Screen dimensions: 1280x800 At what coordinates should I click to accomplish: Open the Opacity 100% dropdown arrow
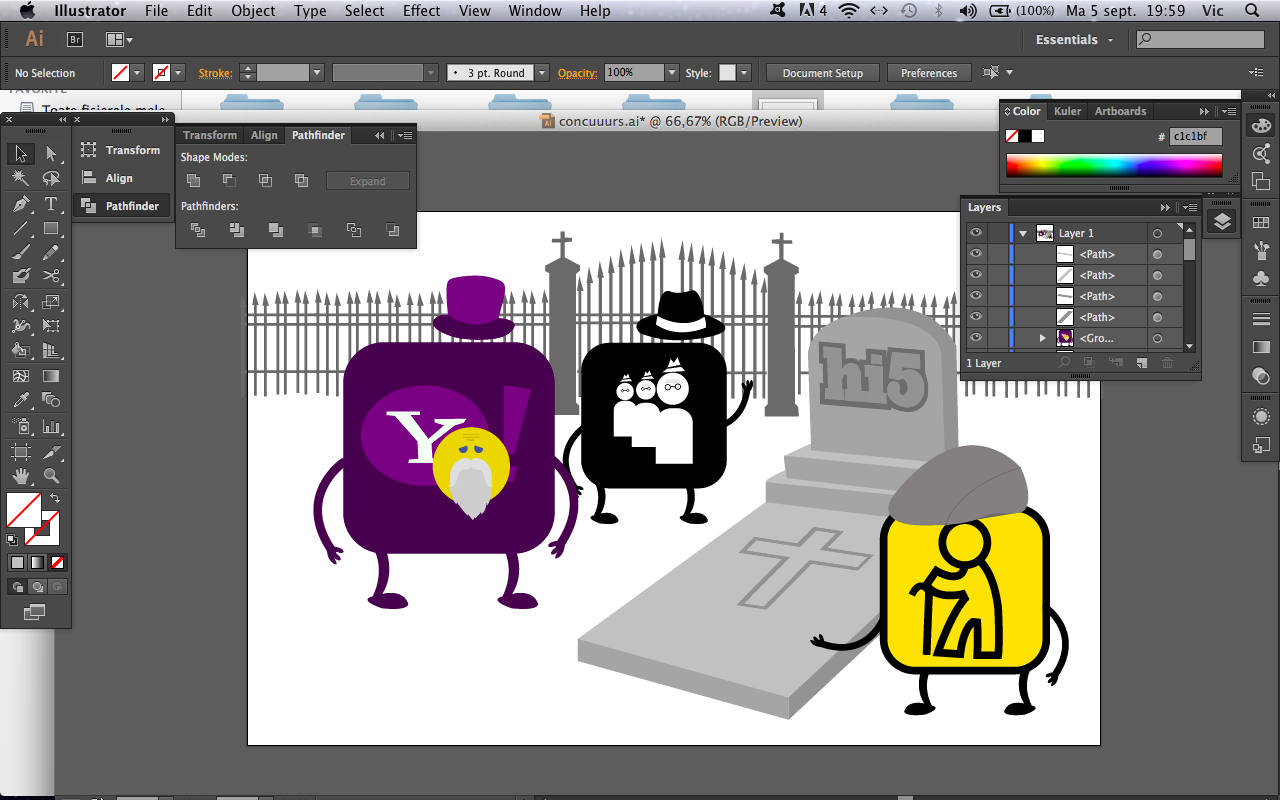(672, 73)
